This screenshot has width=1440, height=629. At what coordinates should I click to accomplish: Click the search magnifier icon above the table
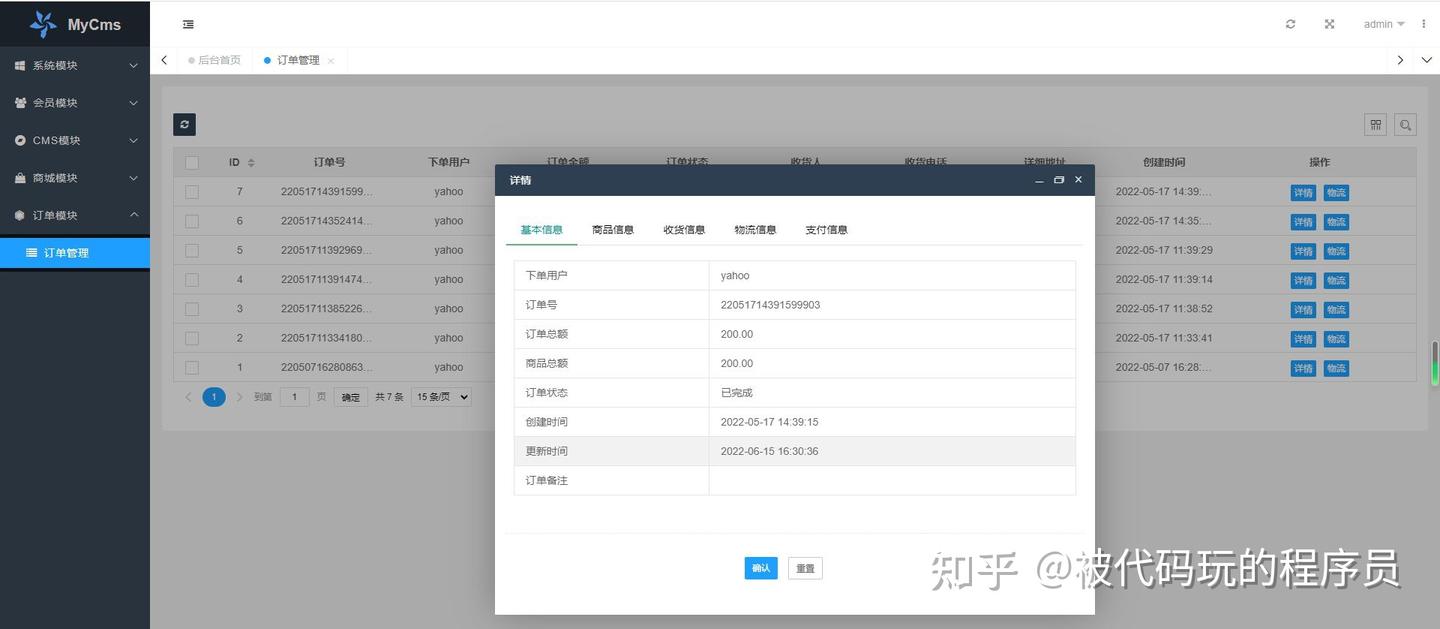[x=1405, y=124]
